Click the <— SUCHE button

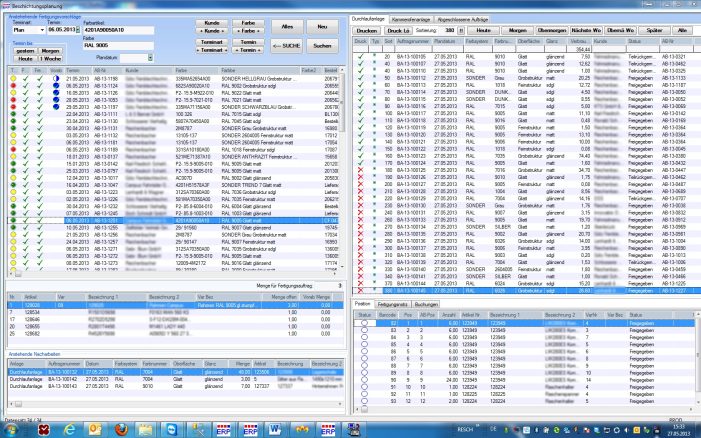pos(287,46)
